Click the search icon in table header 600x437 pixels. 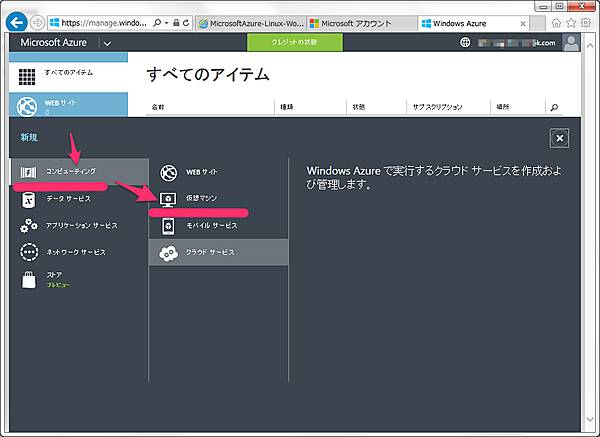click(x=555, y=106)
